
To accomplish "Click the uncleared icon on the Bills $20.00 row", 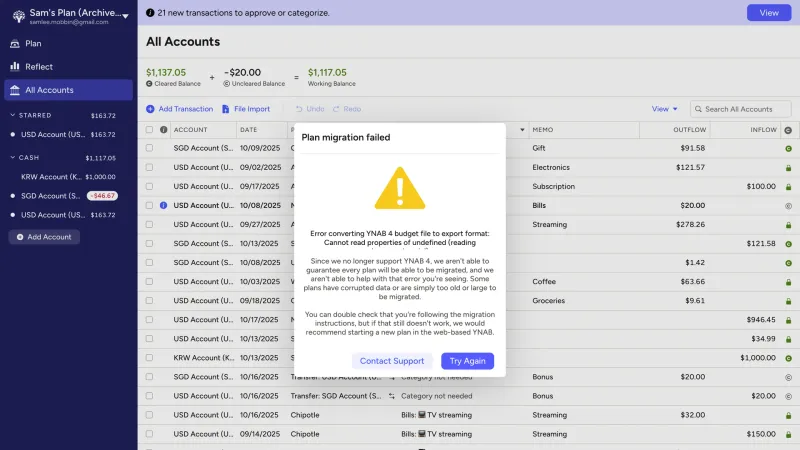I will pos(788,206).
